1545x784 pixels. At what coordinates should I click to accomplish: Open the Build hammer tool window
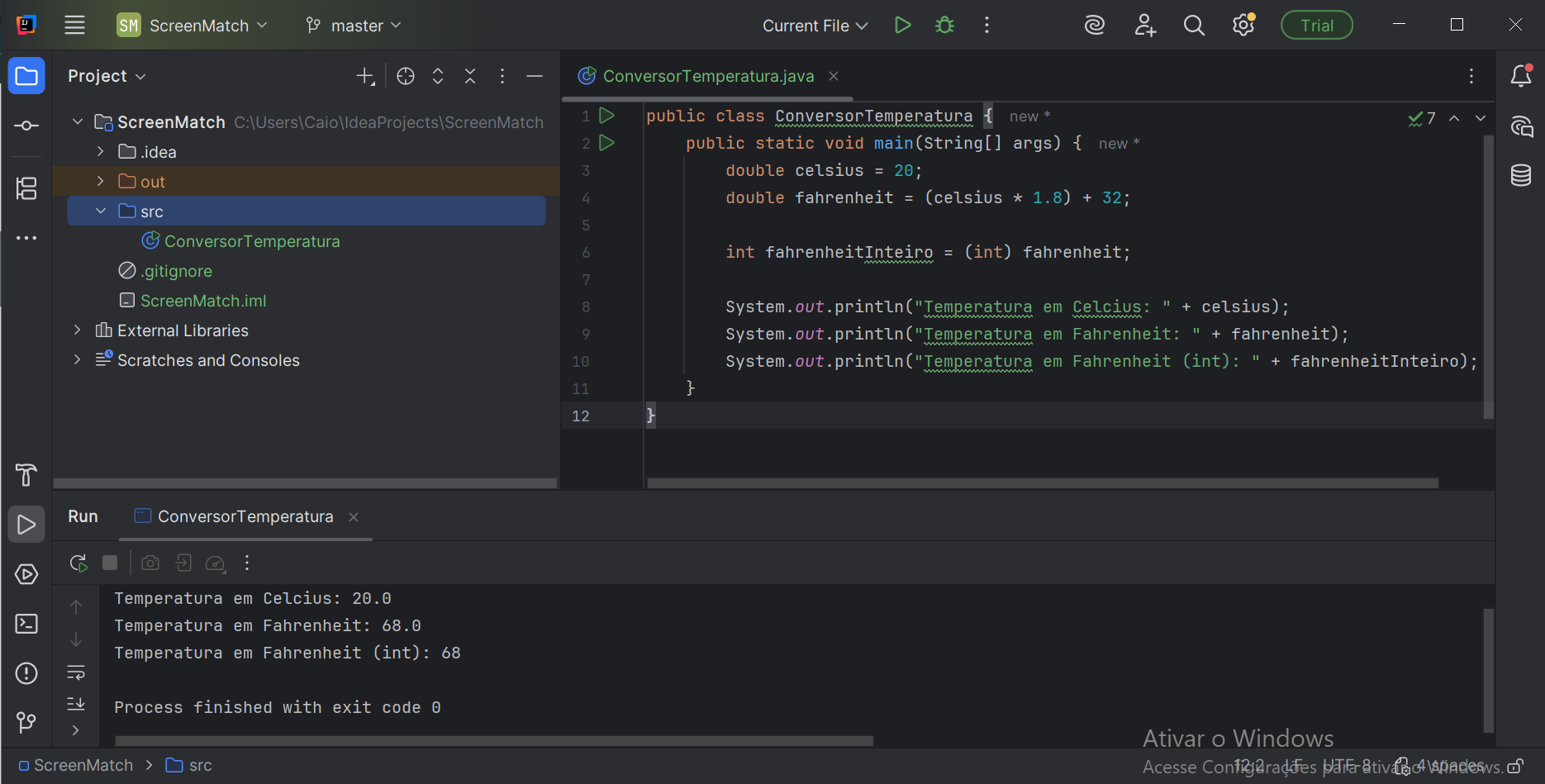(26, 475)
